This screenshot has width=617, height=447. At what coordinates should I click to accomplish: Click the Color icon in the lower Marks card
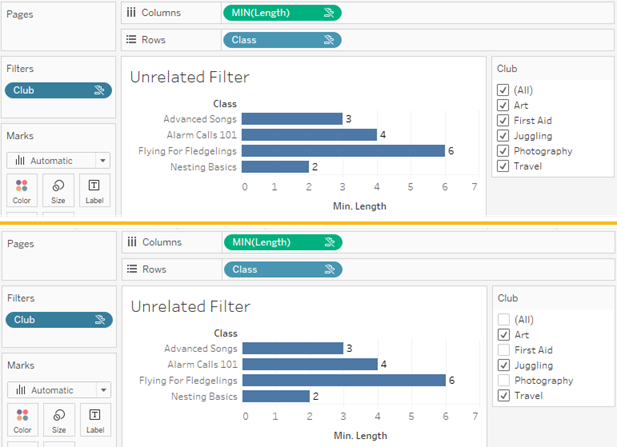point(23,415)
